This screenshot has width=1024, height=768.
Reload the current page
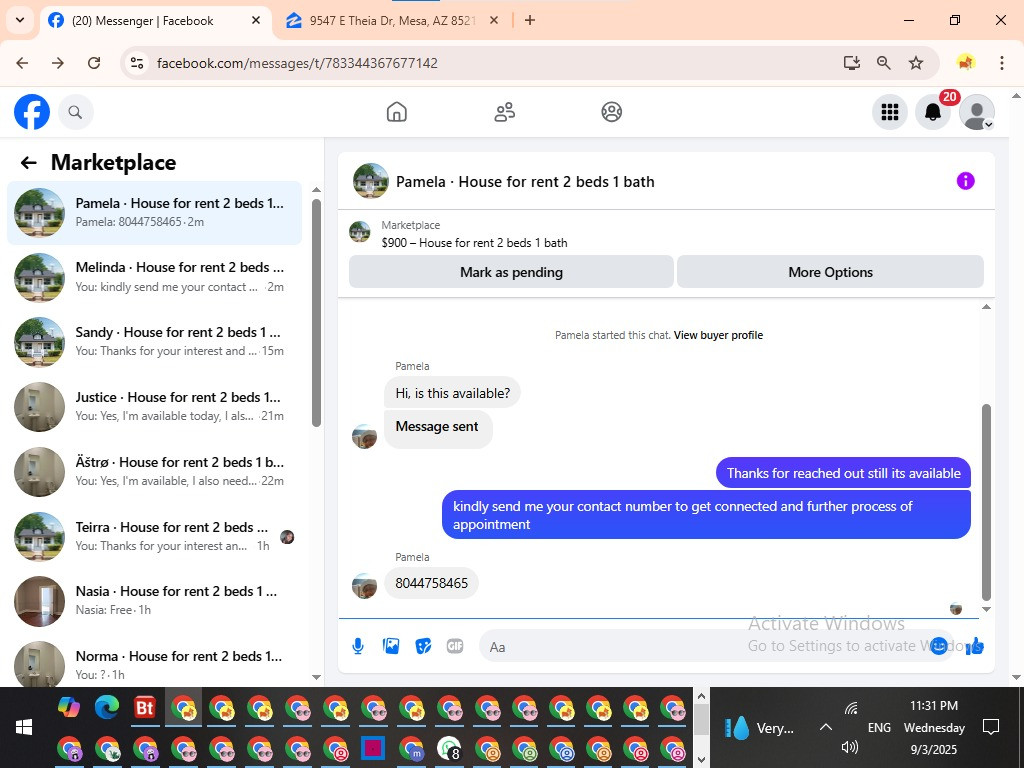(94, 63)
